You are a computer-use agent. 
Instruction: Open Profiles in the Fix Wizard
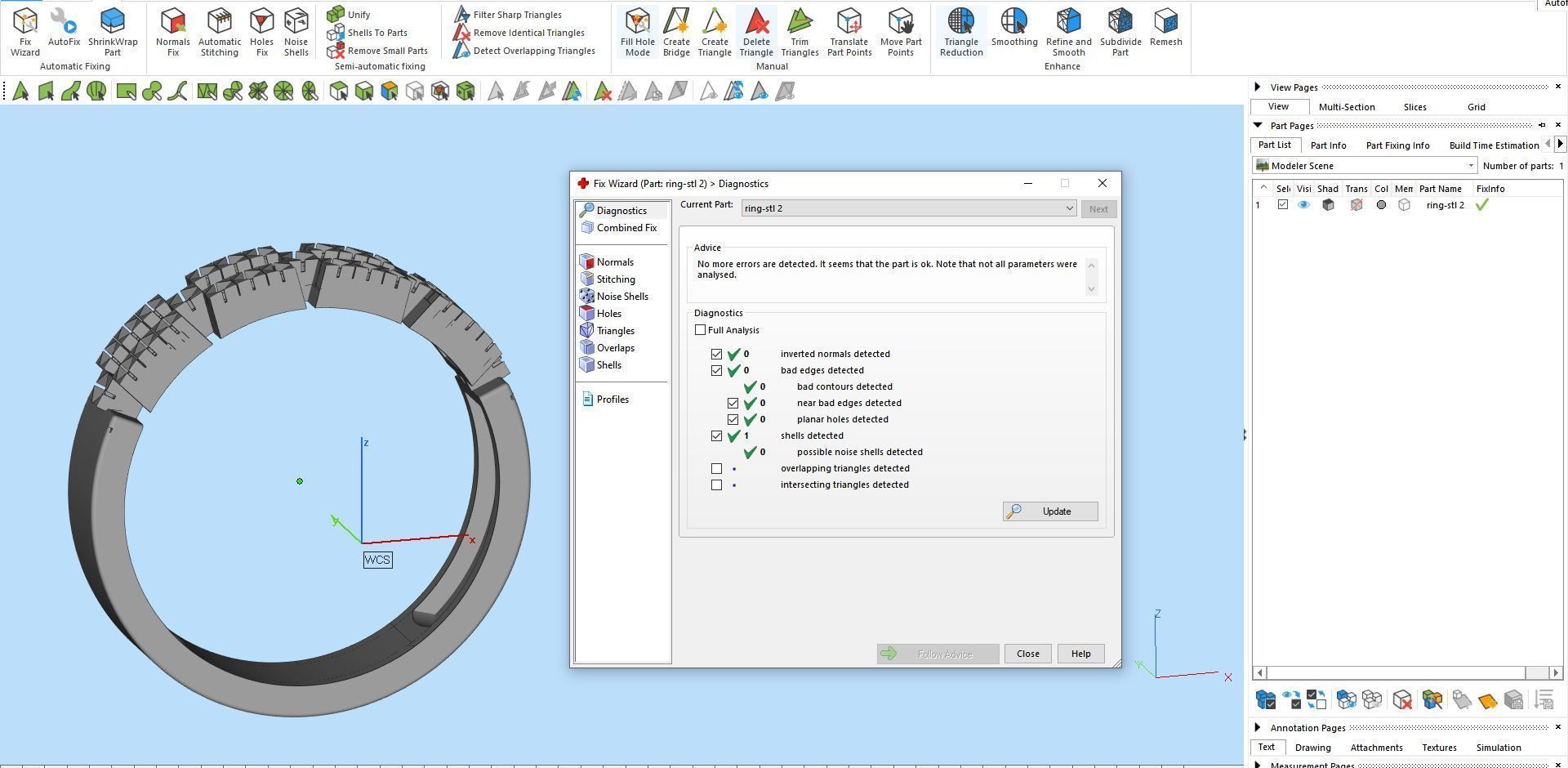coord(604,400)
